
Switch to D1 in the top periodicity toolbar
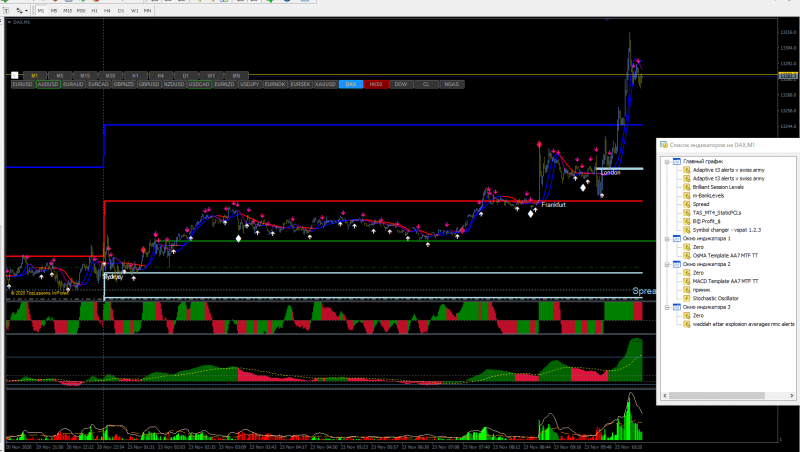121,10
